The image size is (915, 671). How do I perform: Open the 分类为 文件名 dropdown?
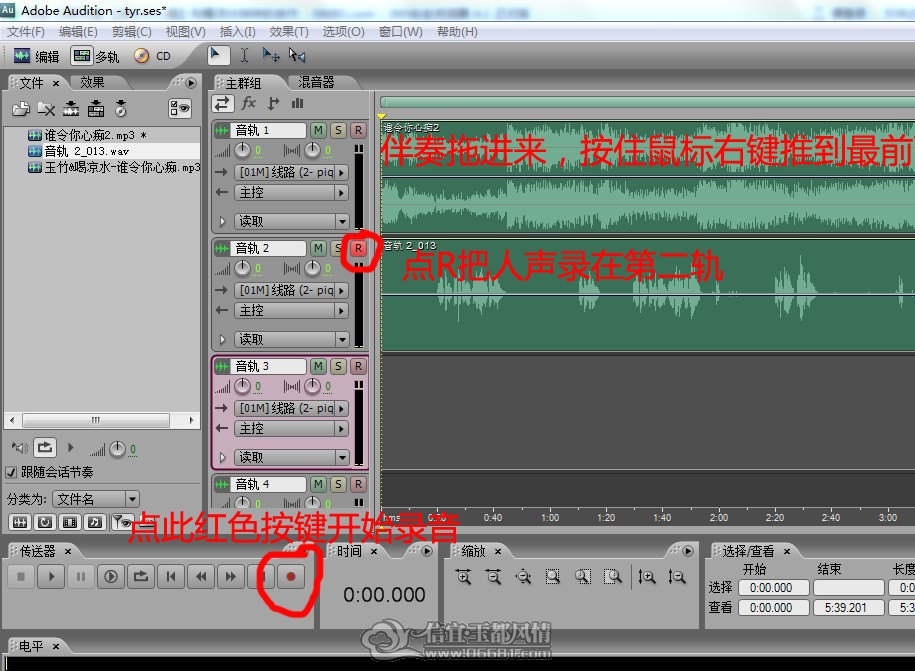point(96,499)
